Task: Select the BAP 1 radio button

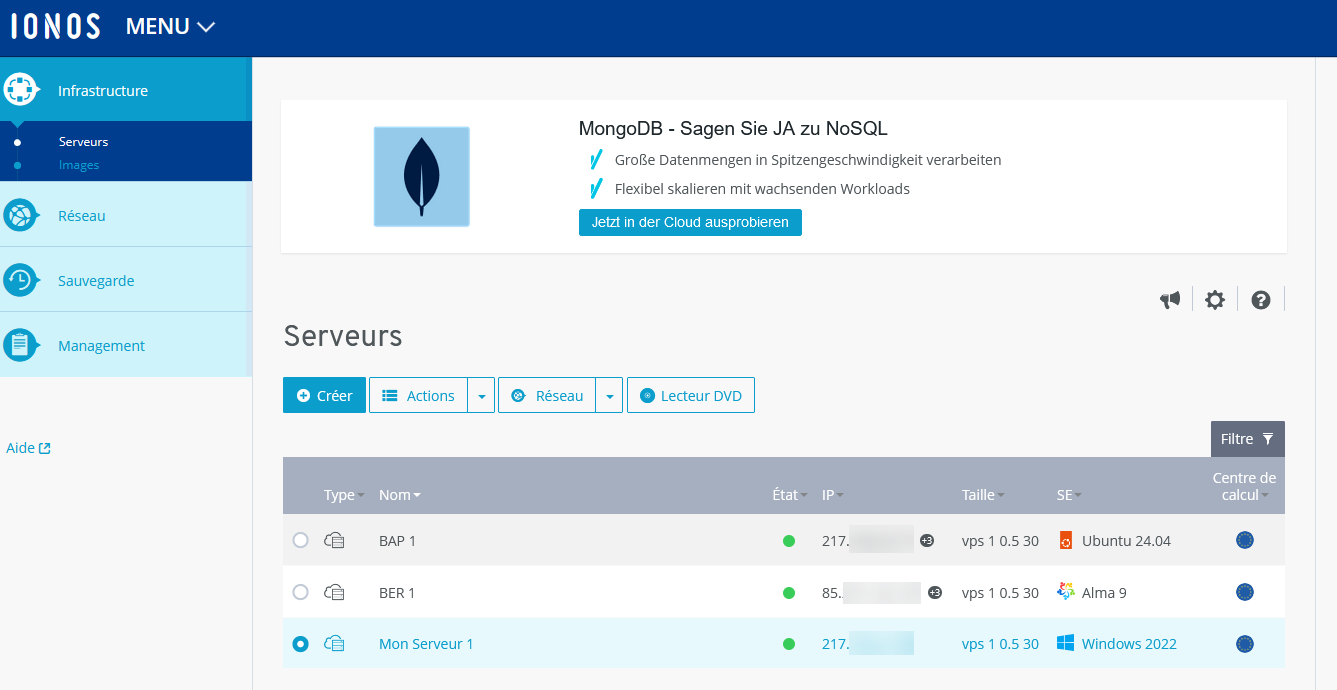Action: pyautogui.click(x=301, y=540)
